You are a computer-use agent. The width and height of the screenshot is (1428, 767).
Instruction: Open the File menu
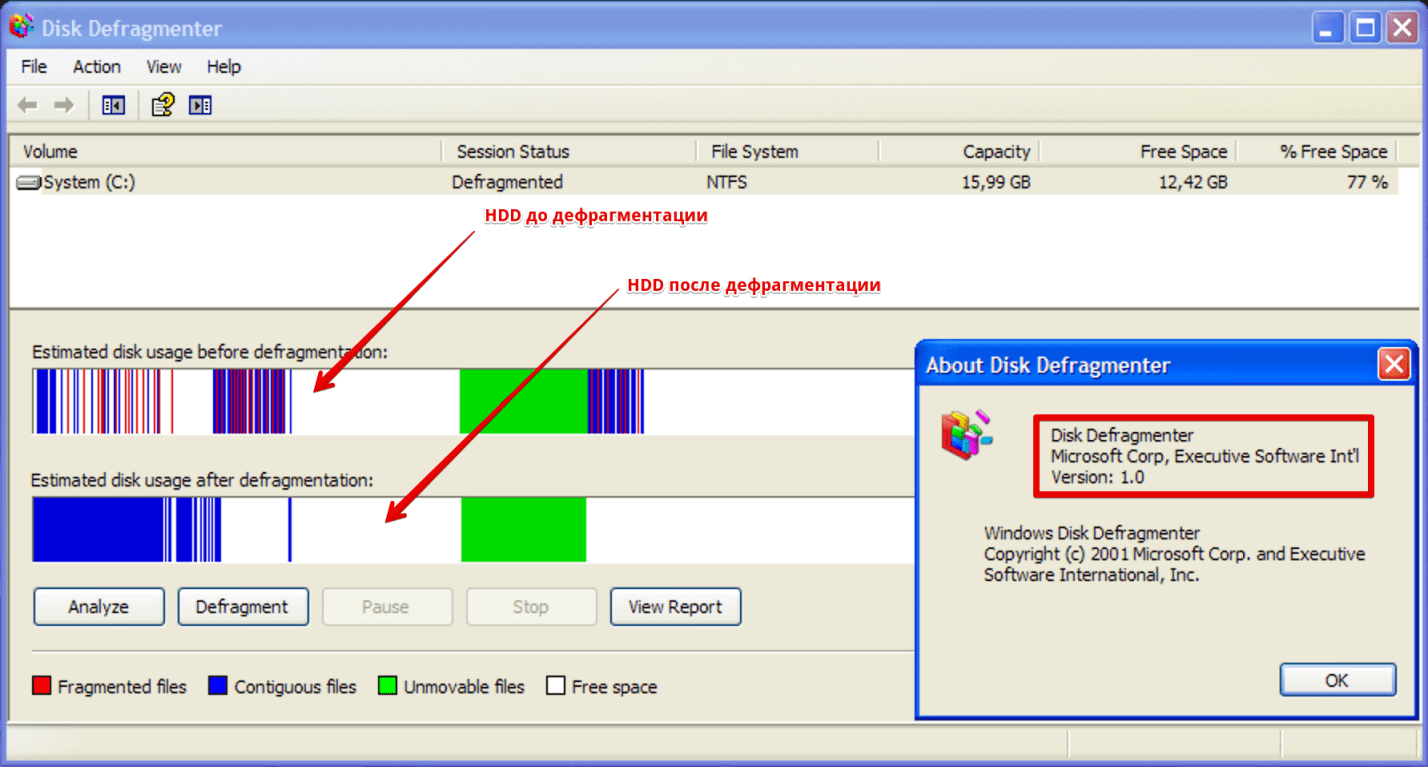coord(34,67)
